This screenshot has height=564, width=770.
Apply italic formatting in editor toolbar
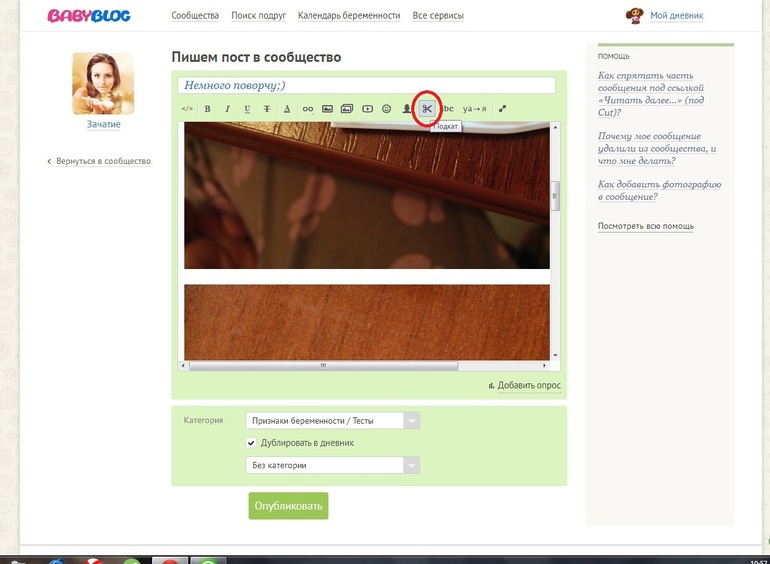(x=227, y=109)
